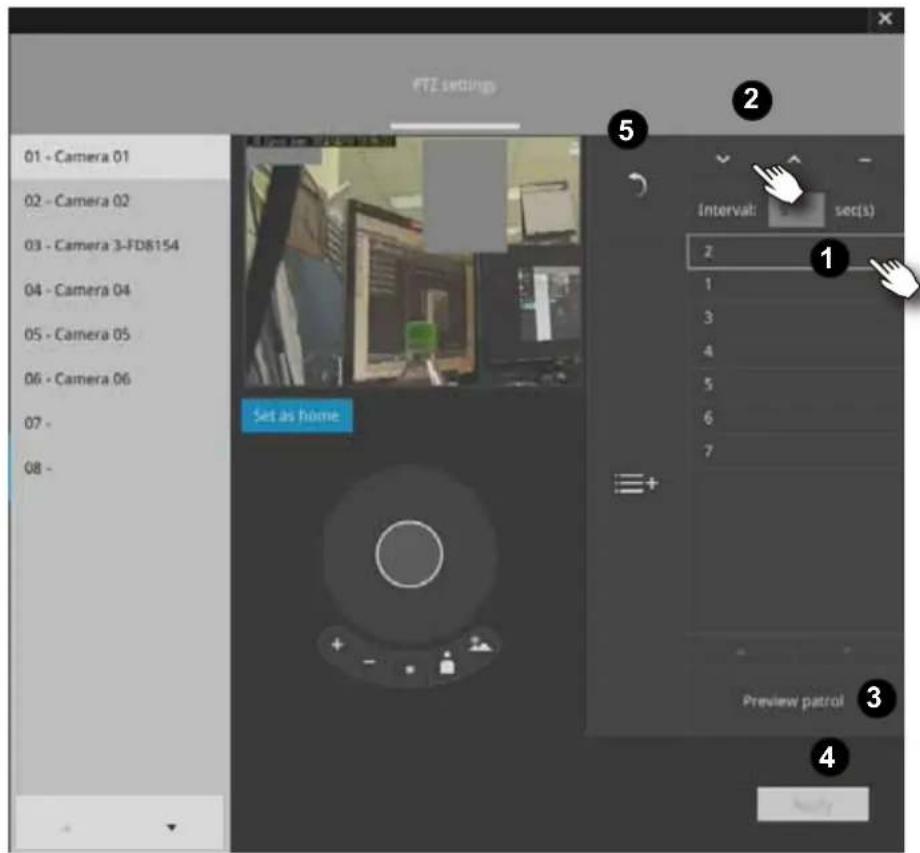This screenshot has height=853, width=920.
Task: Zoom out with minus icon below joystick
Action: coord(369,662)
